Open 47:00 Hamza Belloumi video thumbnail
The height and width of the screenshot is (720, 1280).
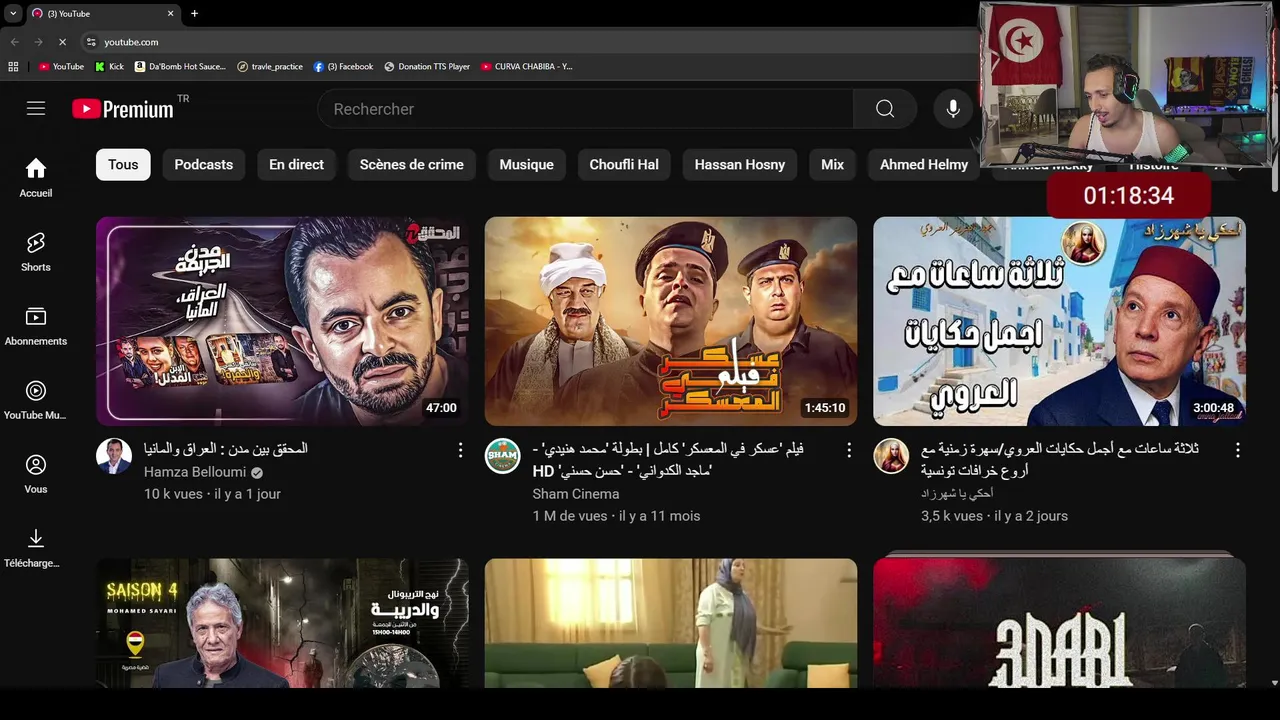282,321
